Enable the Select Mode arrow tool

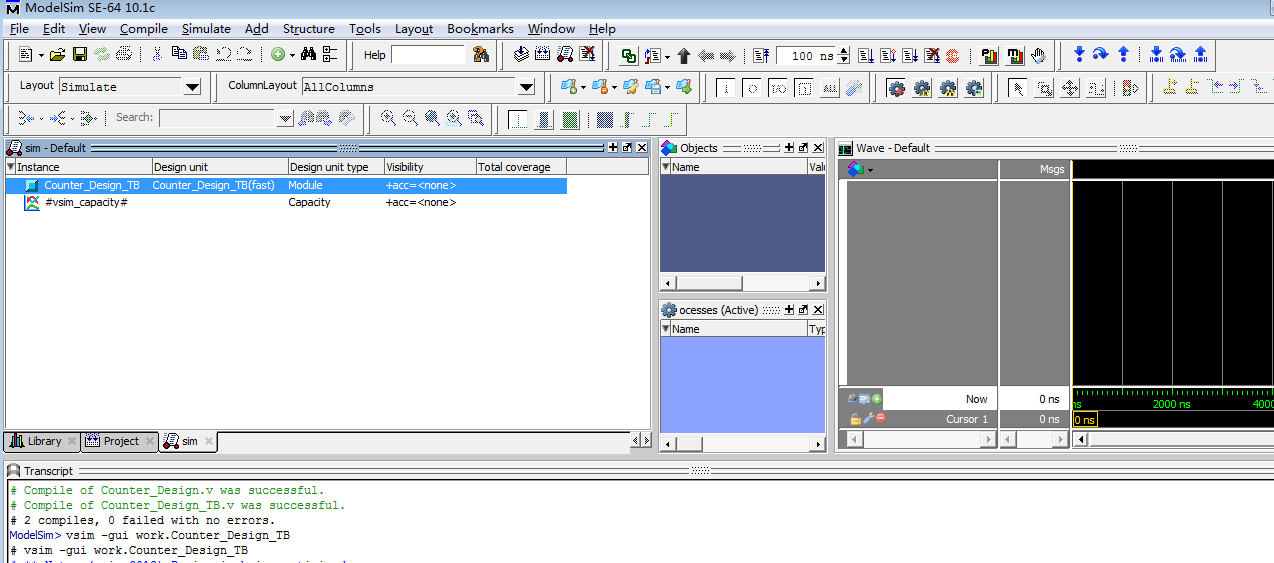pyautogui.click(x=1017, y=88)
